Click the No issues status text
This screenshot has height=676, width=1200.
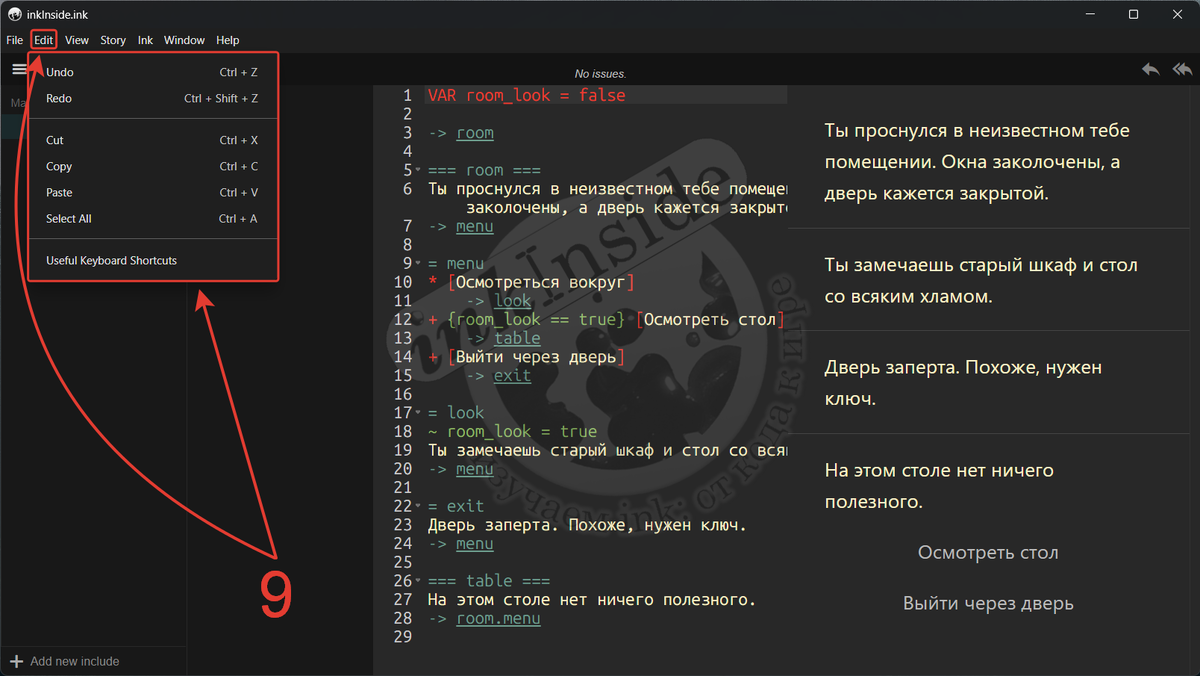[x=600, y=74]
